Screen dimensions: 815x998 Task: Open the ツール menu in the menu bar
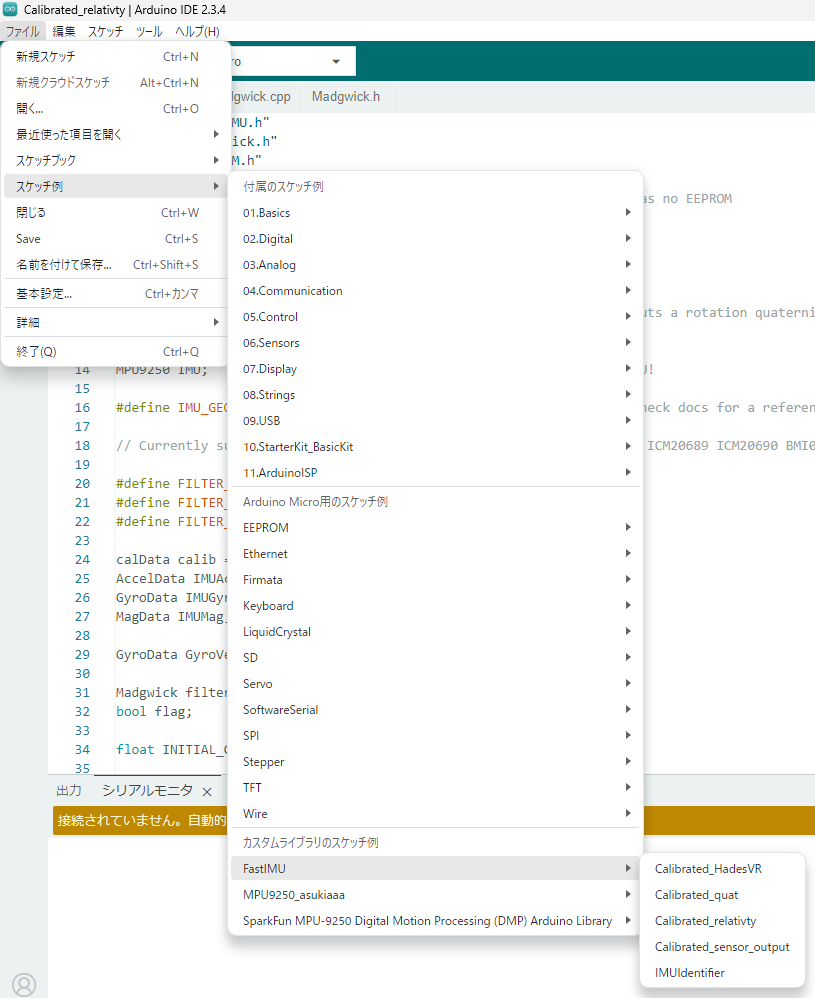point(149,31)
